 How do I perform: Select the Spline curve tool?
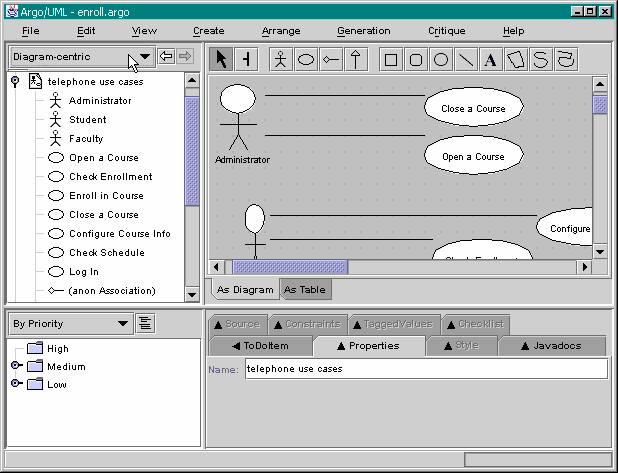point(541,60)
